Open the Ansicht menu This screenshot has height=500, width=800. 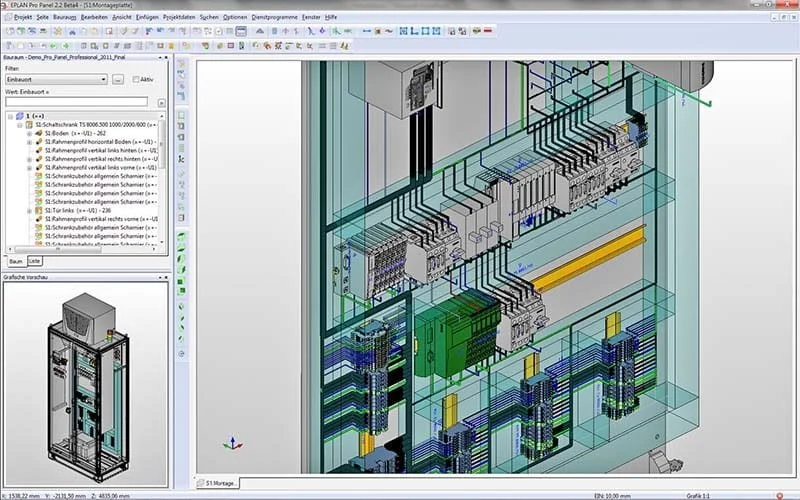tap(122, 17)
